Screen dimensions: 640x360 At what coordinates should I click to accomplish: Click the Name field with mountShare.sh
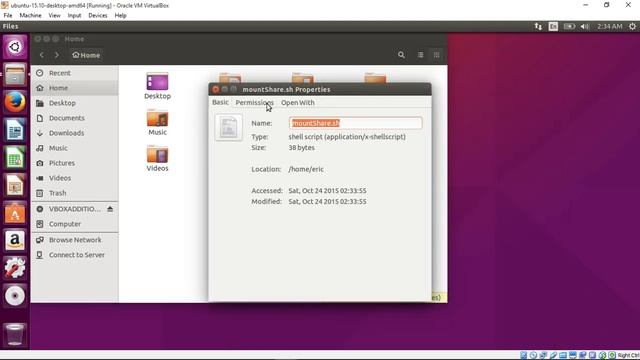click(x=356, y=123)
